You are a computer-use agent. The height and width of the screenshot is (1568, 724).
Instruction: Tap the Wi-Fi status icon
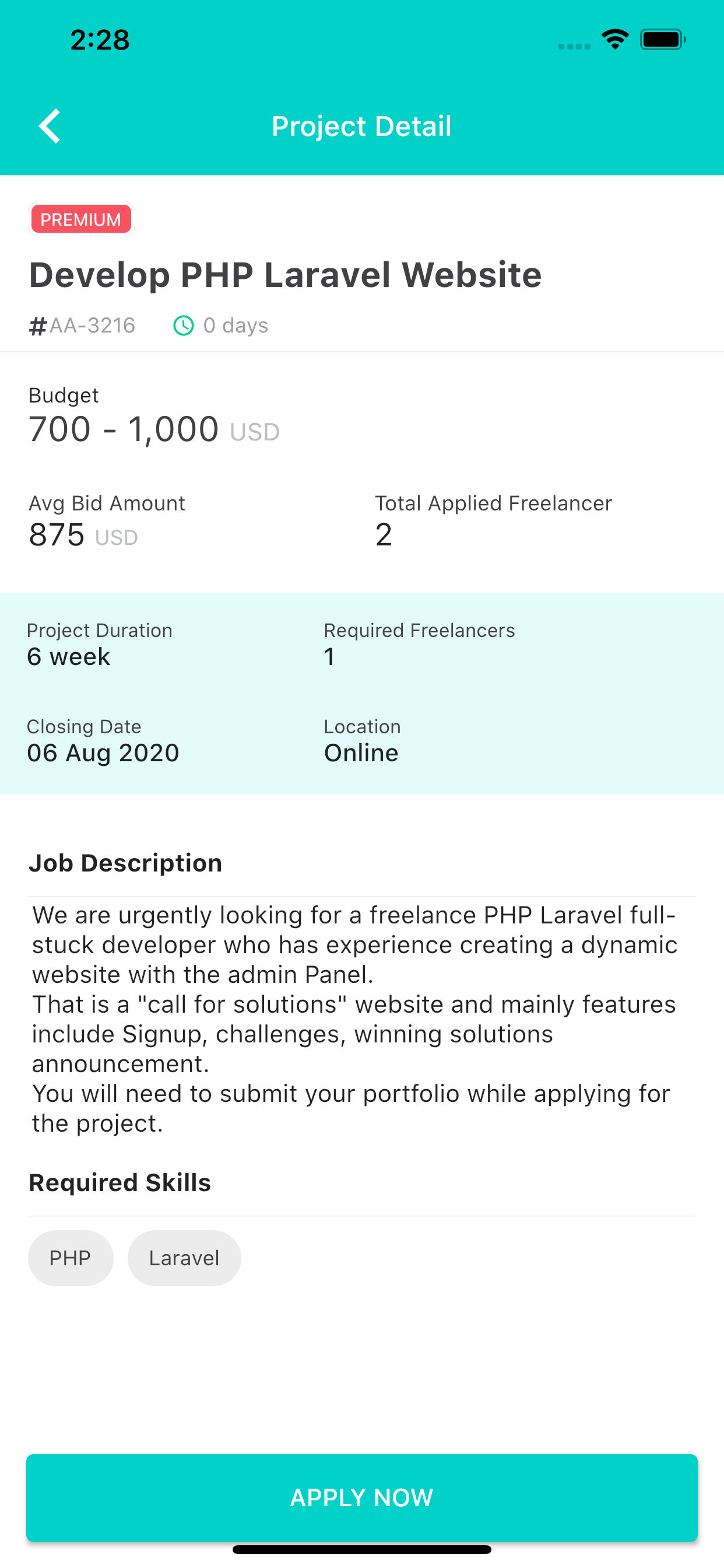pyautogui.click(x=614, y=40)
